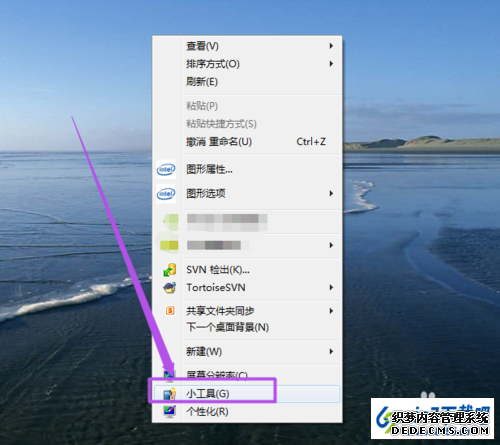Click the orange shared folder sync icon
The height and width of the screenshot is (445, 500).
[x=170, y=311]
